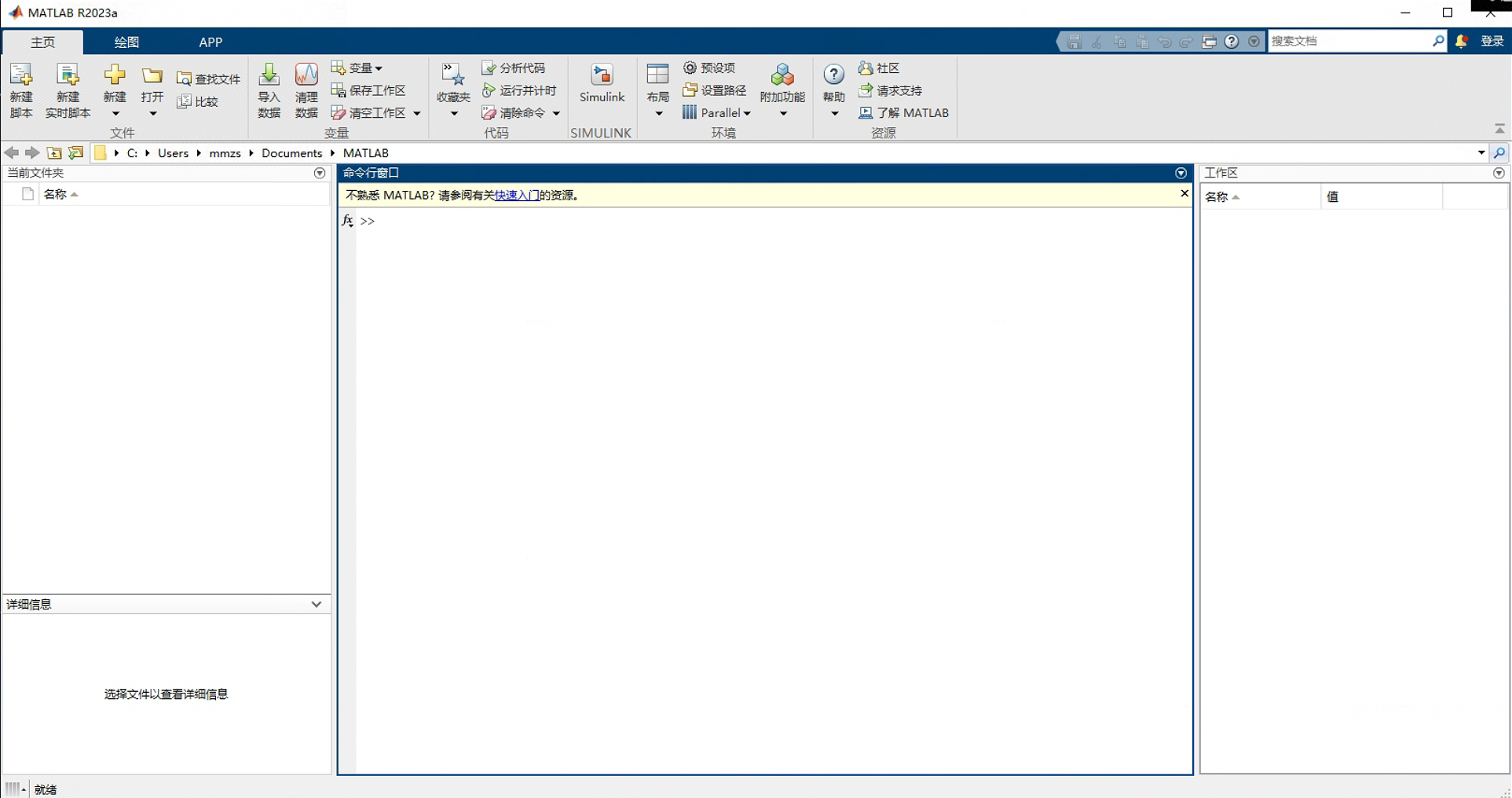Screen dimensions: 1512x798
Task: Click 运行并计时 (Run and Time)
Action: click(519, 90)
